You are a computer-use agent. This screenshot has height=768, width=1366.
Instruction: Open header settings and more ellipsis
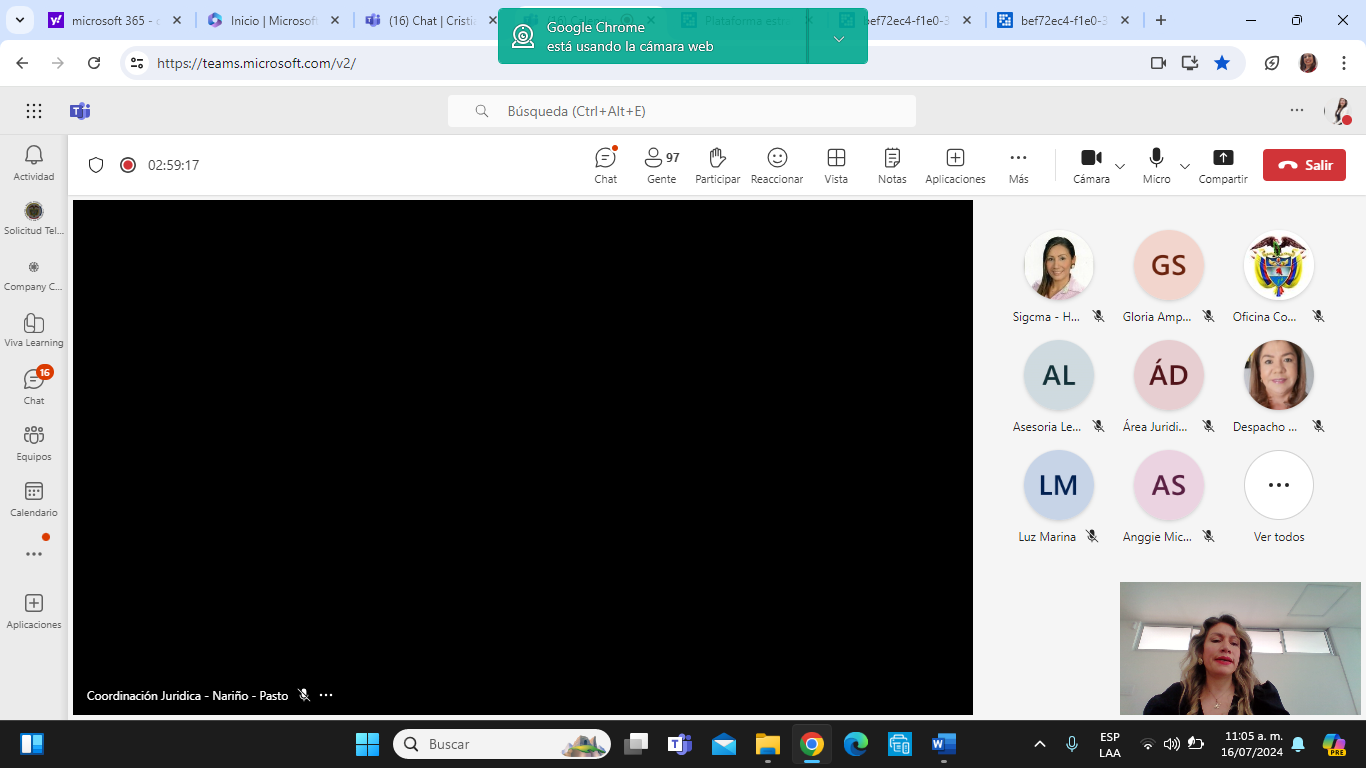click(1297, 111)
